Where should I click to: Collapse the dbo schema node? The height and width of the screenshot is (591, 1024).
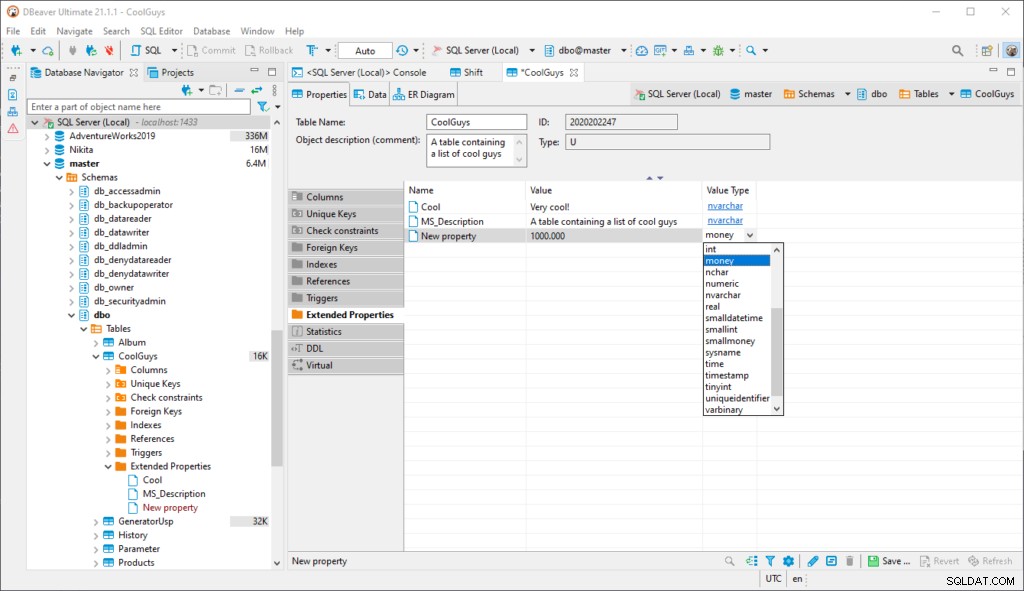coord(72,315)
